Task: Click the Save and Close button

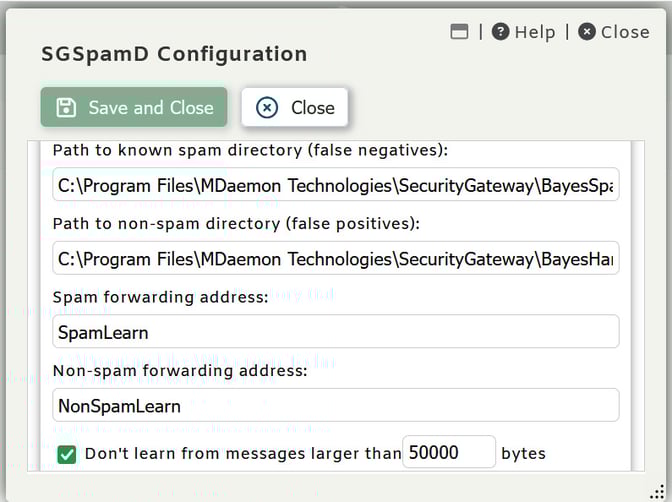Action: [134, 107]
